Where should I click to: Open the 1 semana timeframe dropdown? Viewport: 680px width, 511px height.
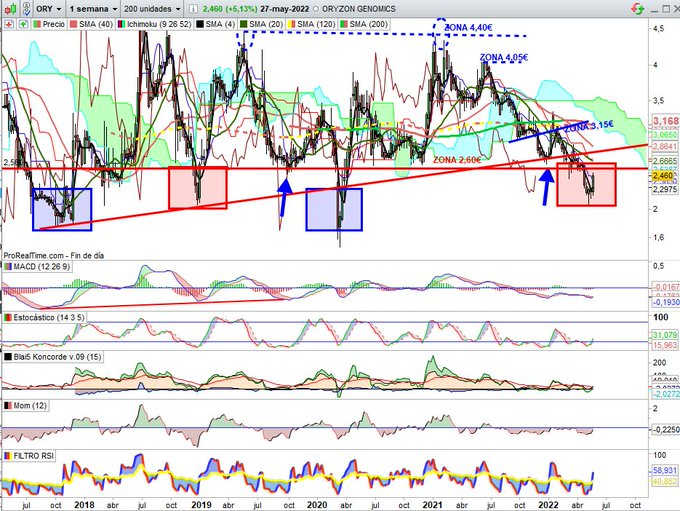tap(93, 9)
